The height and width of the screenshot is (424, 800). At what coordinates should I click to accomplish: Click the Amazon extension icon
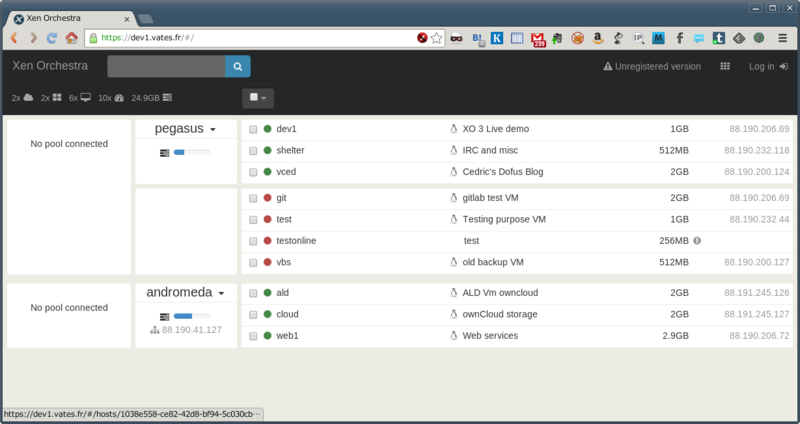coord(598,38)
